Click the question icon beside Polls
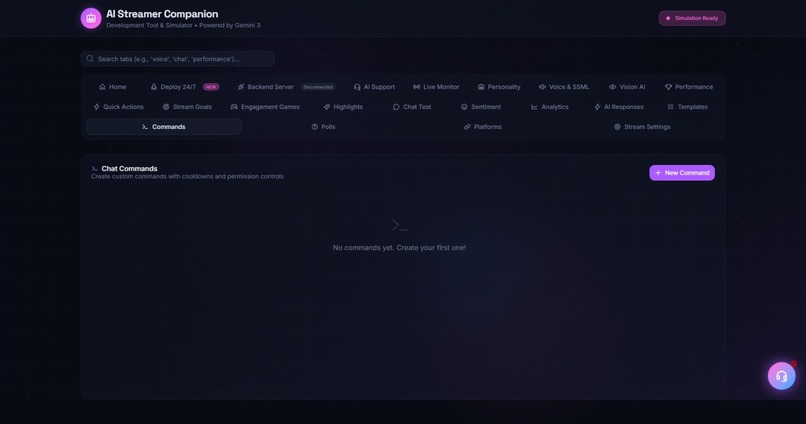The height and width of the screenshot is (424, 806). pyautogui.click(x=315, y=127)
